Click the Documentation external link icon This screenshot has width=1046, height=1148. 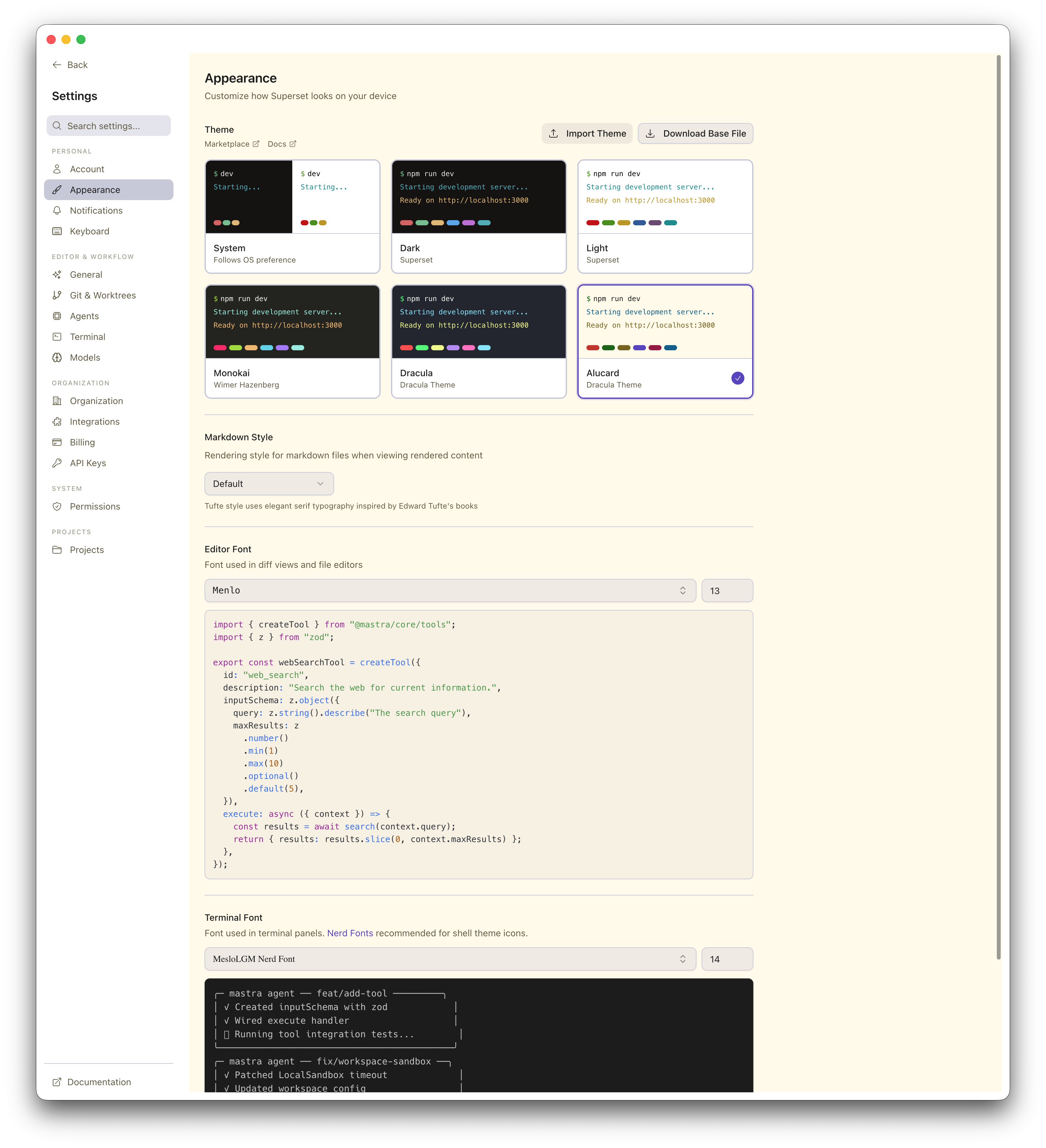point(57,1082)
